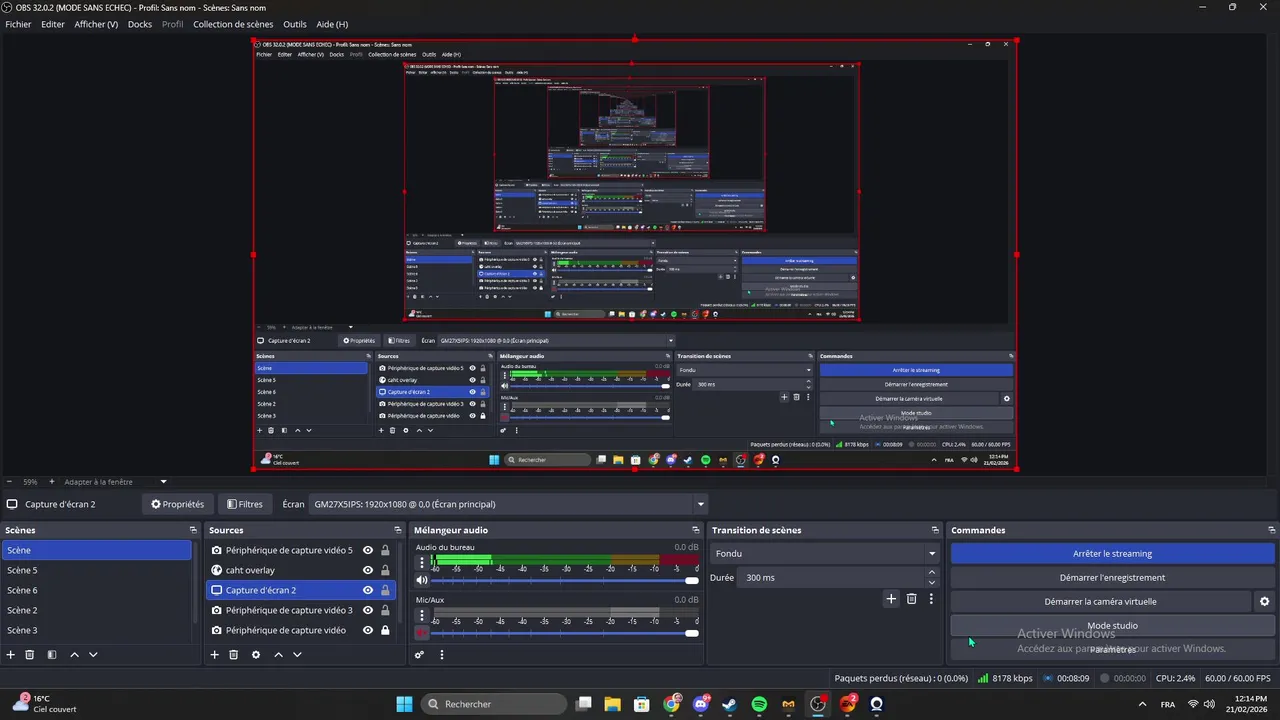Open Collection de scènes menu
This screenshot has height=720, width=1280.
click(x=233, y=24)
